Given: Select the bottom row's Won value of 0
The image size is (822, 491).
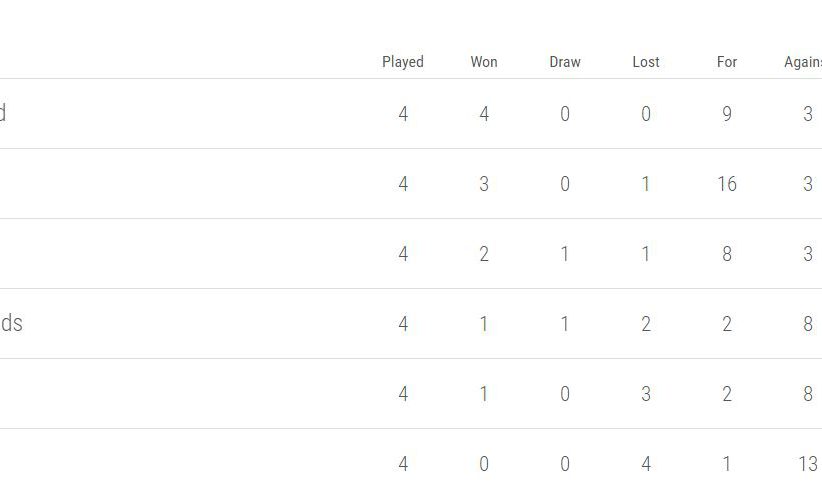Looking at the screenshot, I should coord(484,464).
